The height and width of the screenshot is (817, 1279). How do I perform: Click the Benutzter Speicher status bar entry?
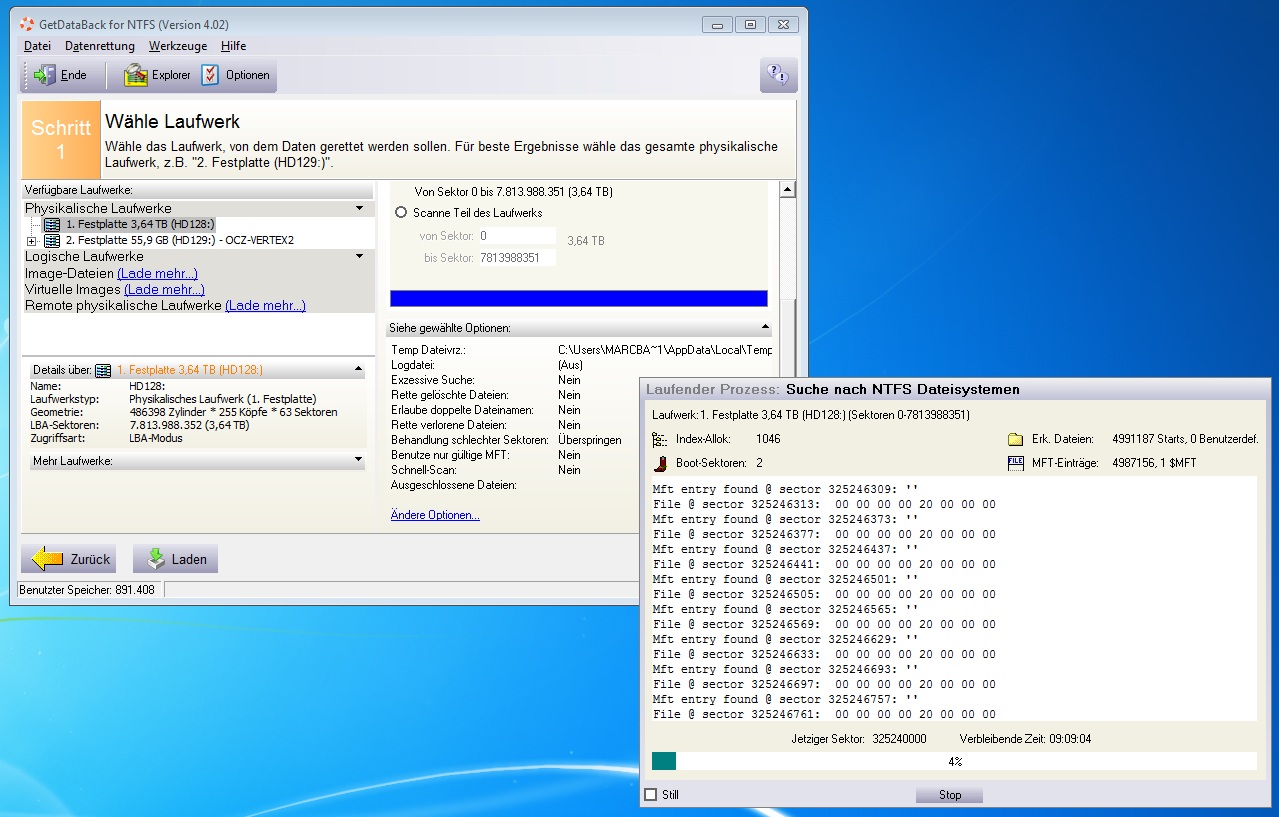coord(88,590)
